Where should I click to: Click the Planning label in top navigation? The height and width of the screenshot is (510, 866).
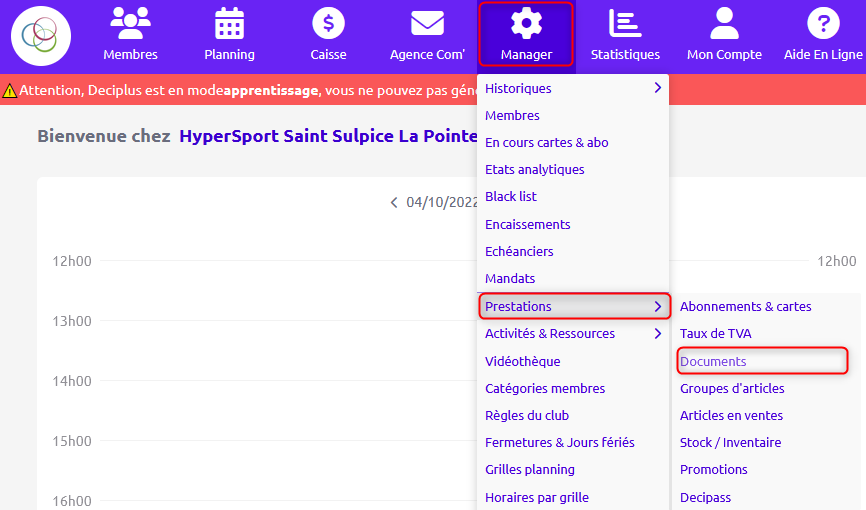coord(229,55)
